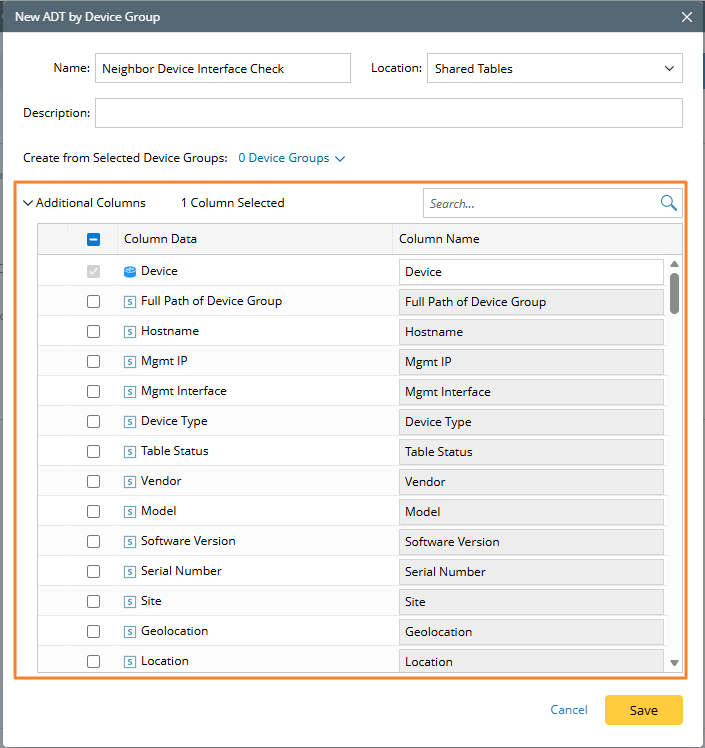Image resolution: width=705 pixels, height=748 pixels.
Task: Open the Location dropdown
Action: click(554, 68)
